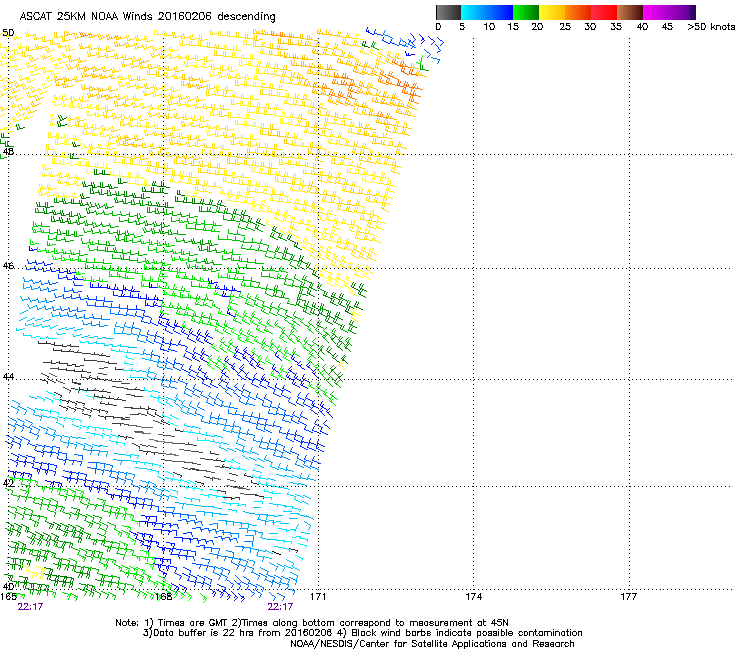Click the '>50 knots' legend label
This screenshot has height=650, width=740.
click(x=711, y=27)
